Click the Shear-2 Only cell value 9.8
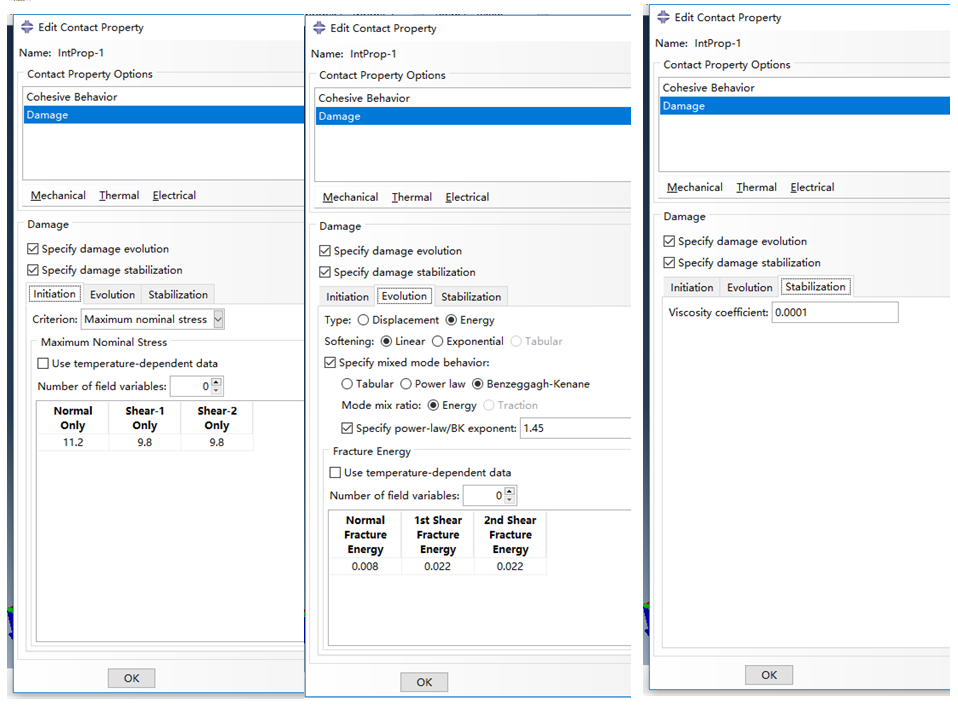The height and width of the screenshot is (710, 958). pos(217,442)
